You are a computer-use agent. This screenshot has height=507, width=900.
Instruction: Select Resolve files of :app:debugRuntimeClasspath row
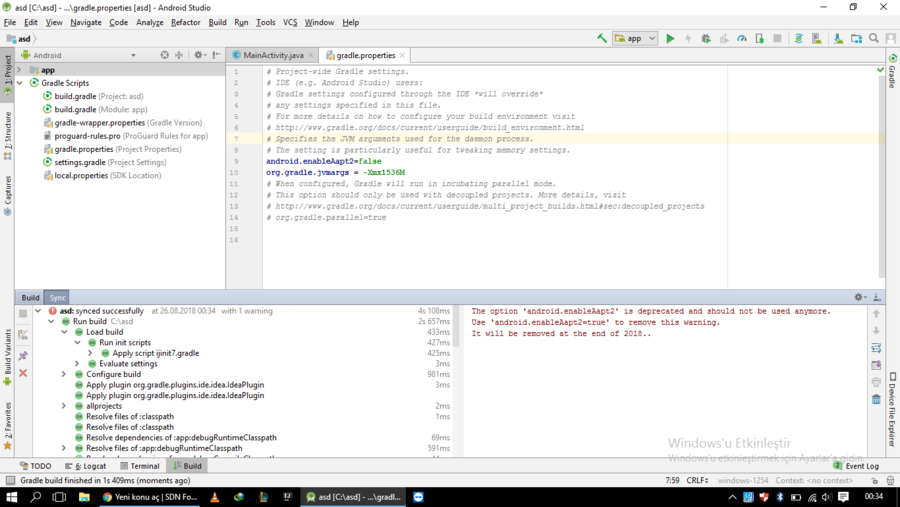coord(164,448)
